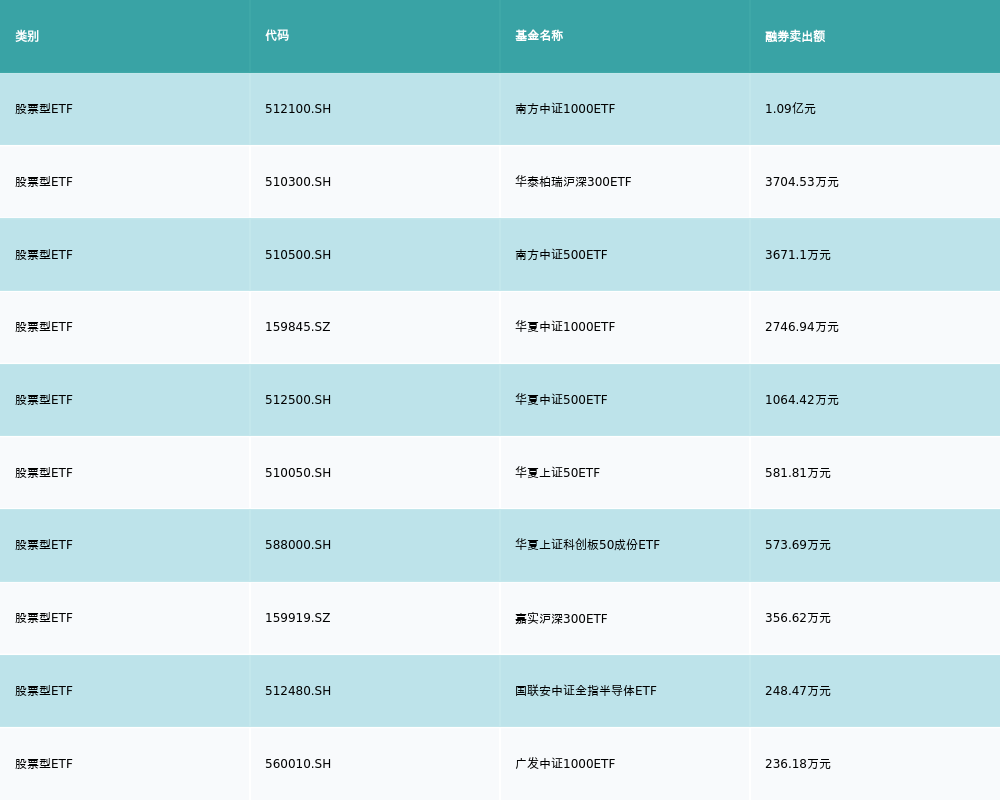Click 股票型ETF in the 560010.SH row
This screenshot has height=800, width=1000.
(x=44, y=764)
